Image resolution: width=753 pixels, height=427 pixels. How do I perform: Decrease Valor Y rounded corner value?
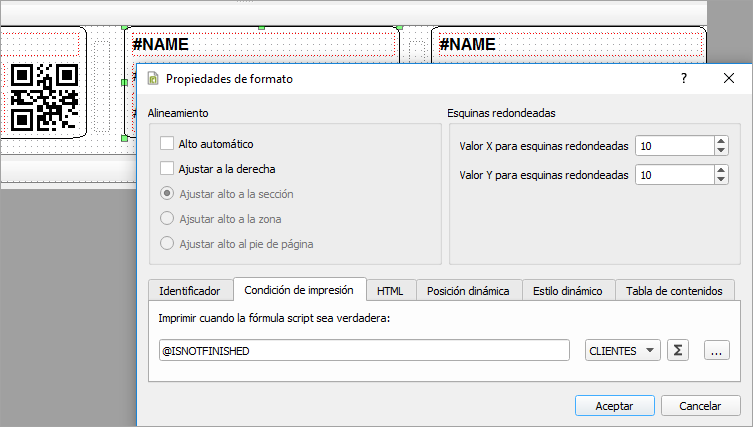721,180
